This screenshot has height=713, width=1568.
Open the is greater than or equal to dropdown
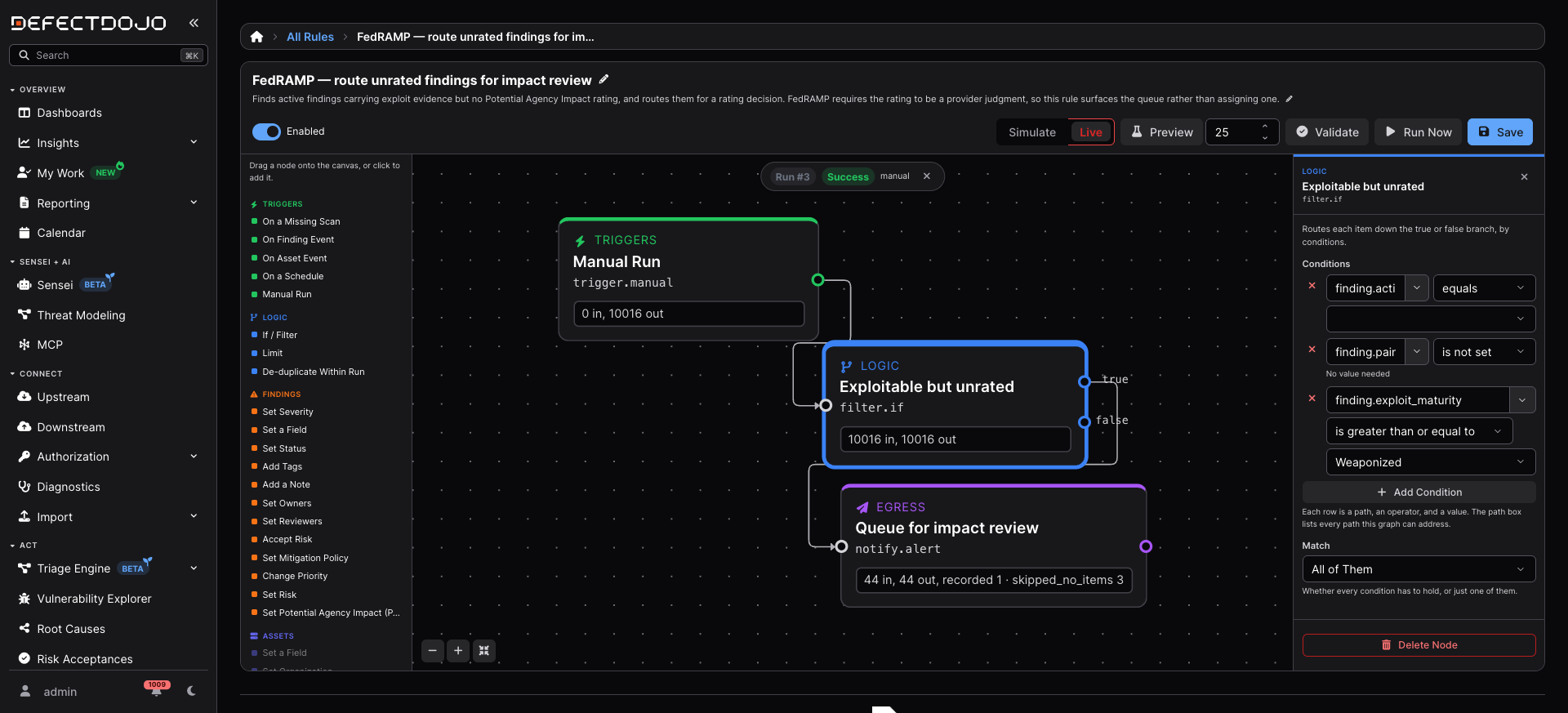(1419, 431)
